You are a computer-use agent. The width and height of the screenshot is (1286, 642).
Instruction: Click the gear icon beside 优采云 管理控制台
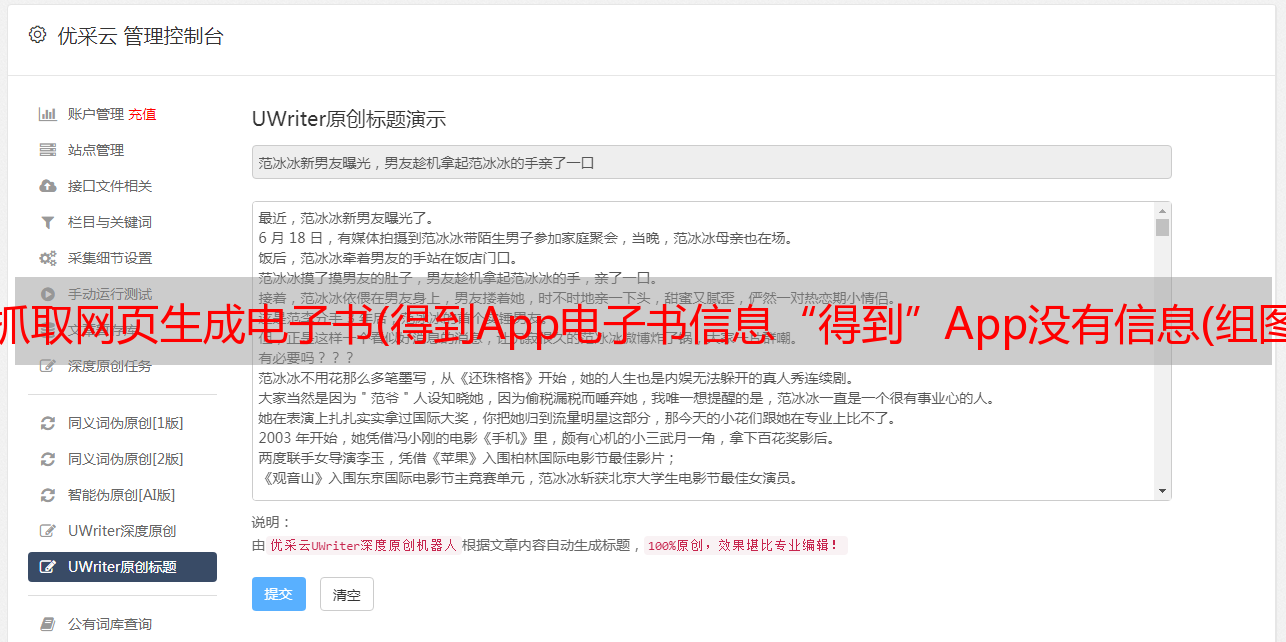(x=37, y=36)
